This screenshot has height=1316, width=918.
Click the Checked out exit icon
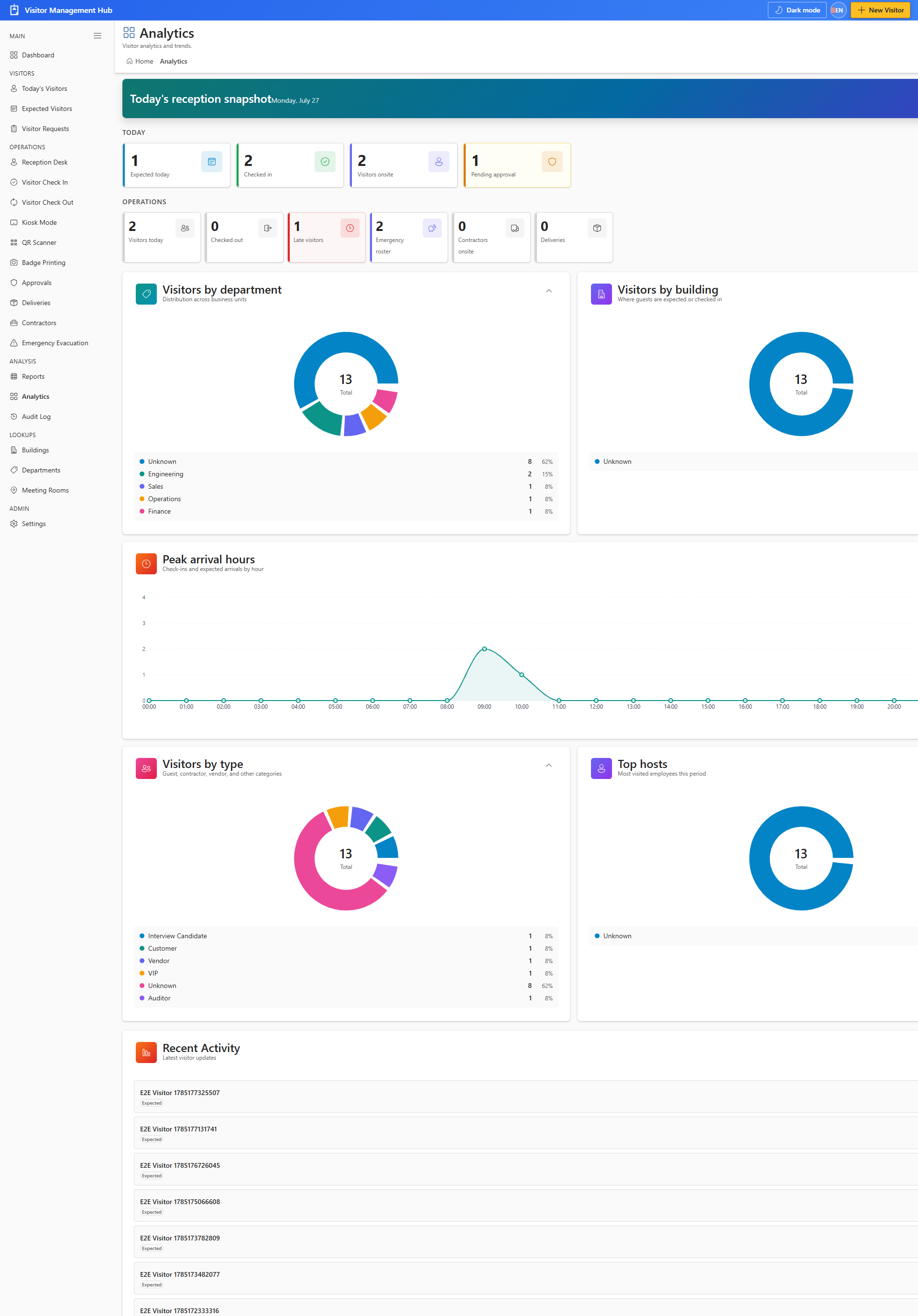tap(267, 228)
